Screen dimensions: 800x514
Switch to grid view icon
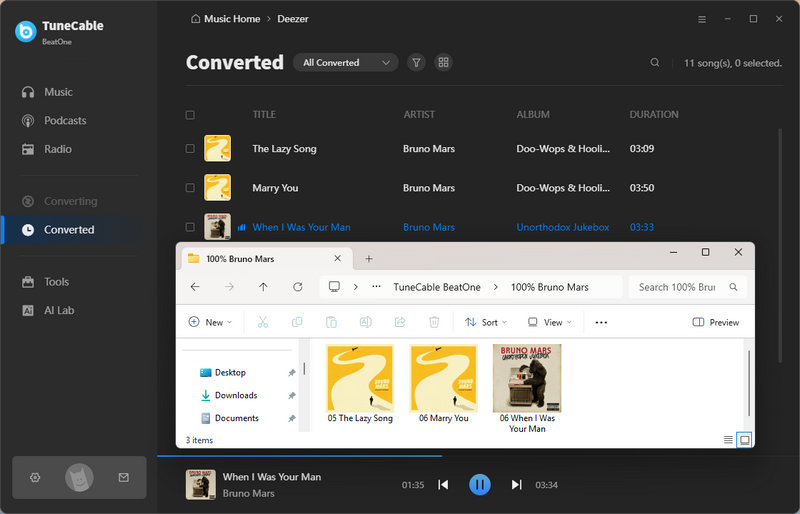443,62
